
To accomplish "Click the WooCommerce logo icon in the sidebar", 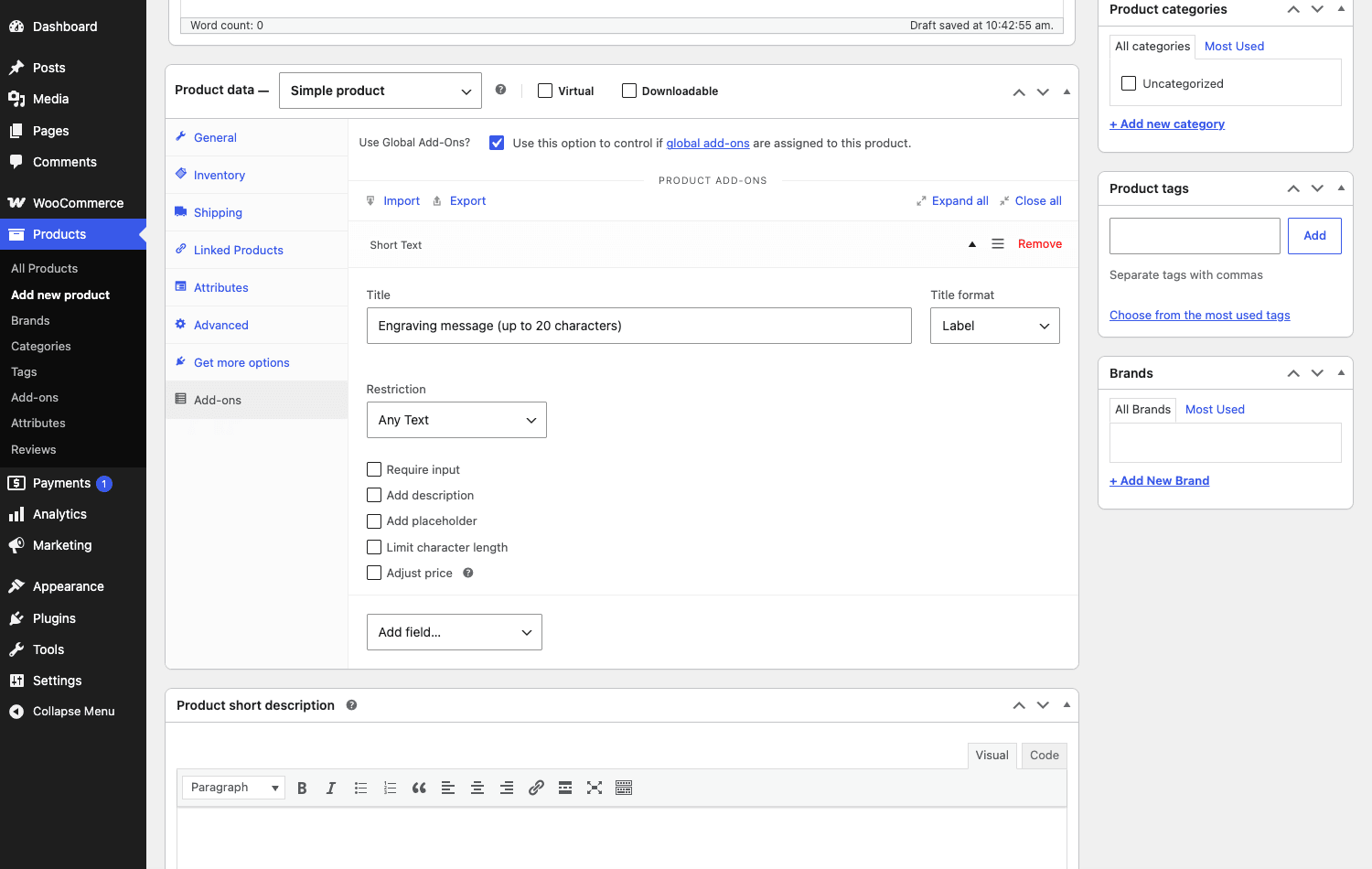I will click(16, 203).
